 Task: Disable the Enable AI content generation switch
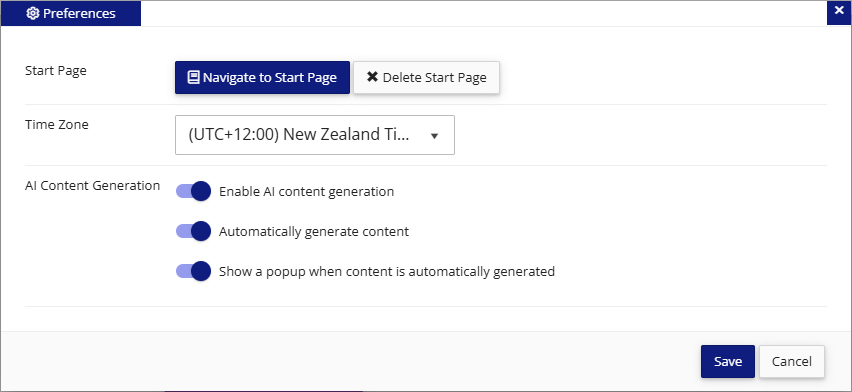[x=193, y=191]
